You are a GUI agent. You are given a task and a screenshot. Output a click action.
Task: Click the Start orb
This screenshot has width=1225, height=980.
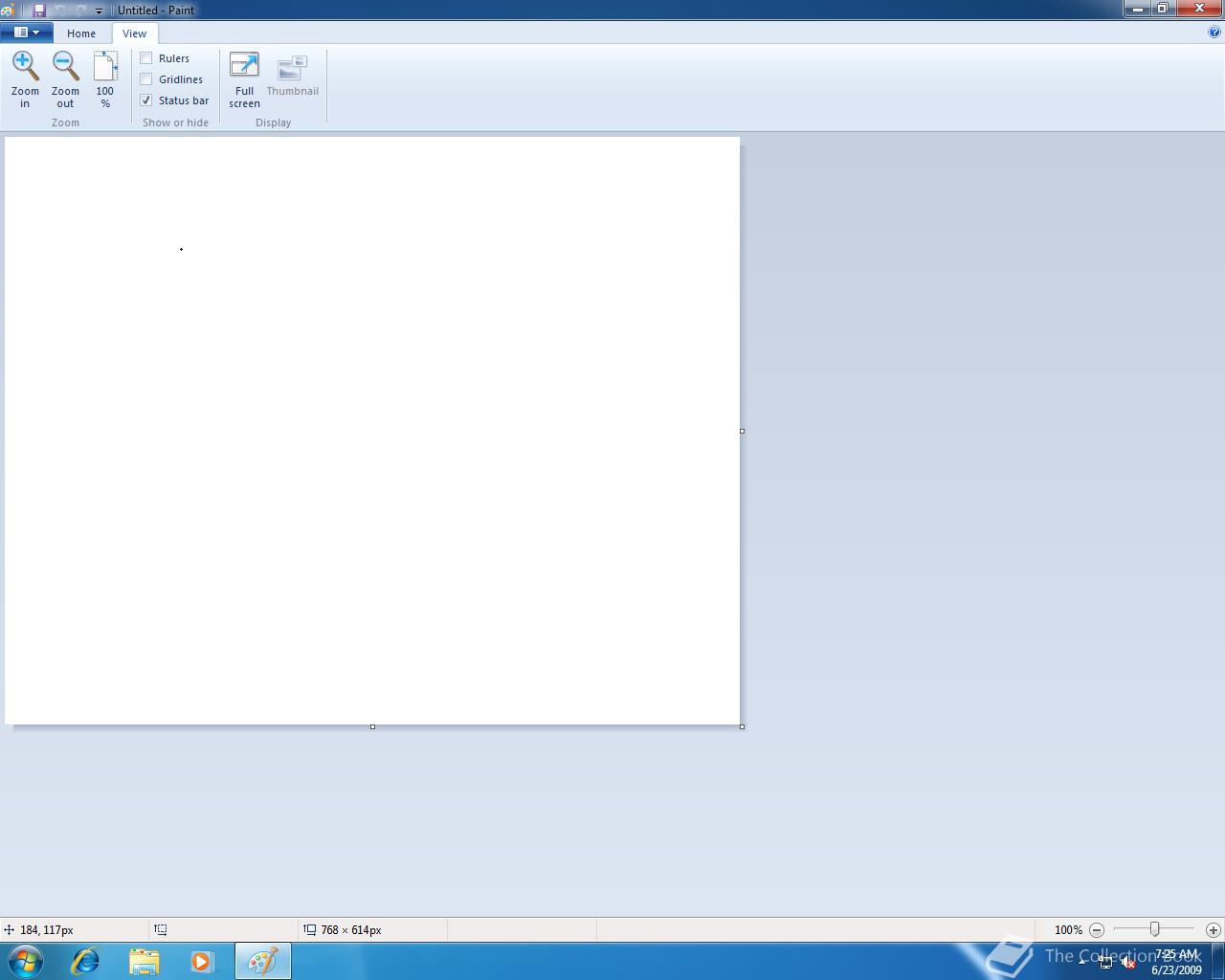click(x=26, y=961)
